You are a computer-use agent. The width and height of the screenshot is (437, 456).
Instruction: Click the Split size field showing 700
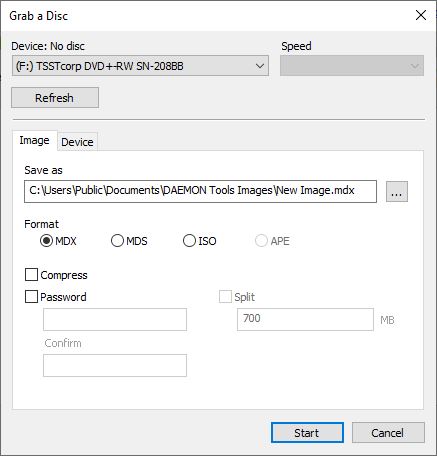click(x=305, y=319)
